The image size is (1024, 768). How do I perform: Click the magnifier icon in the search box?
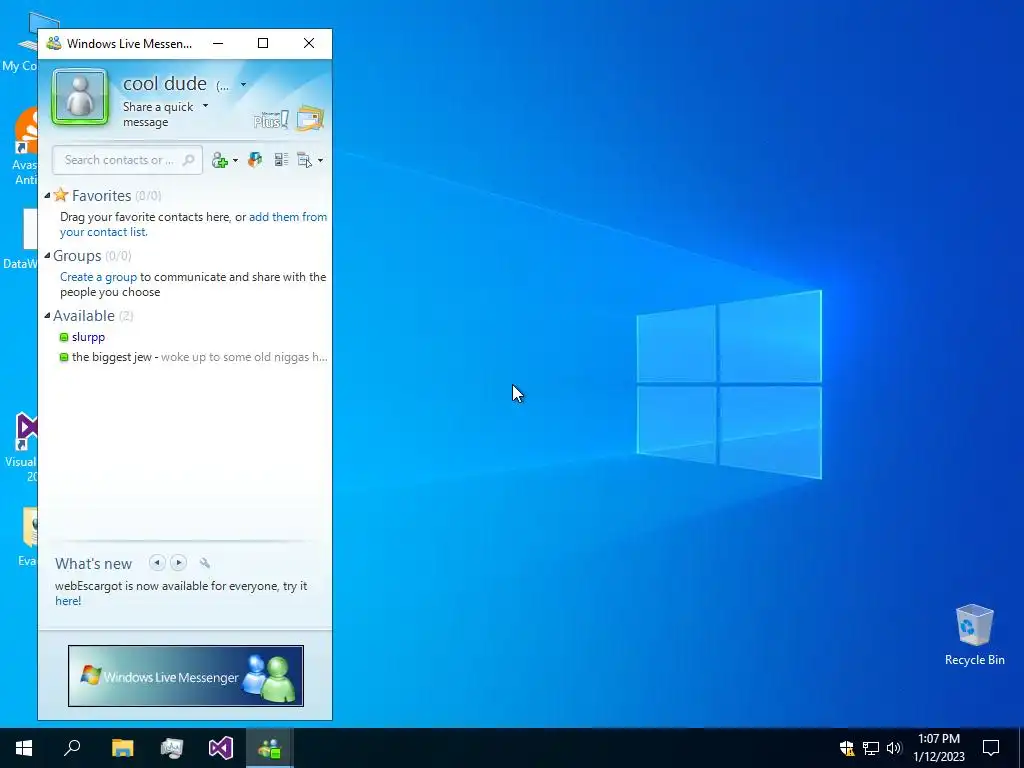point(189,160)
